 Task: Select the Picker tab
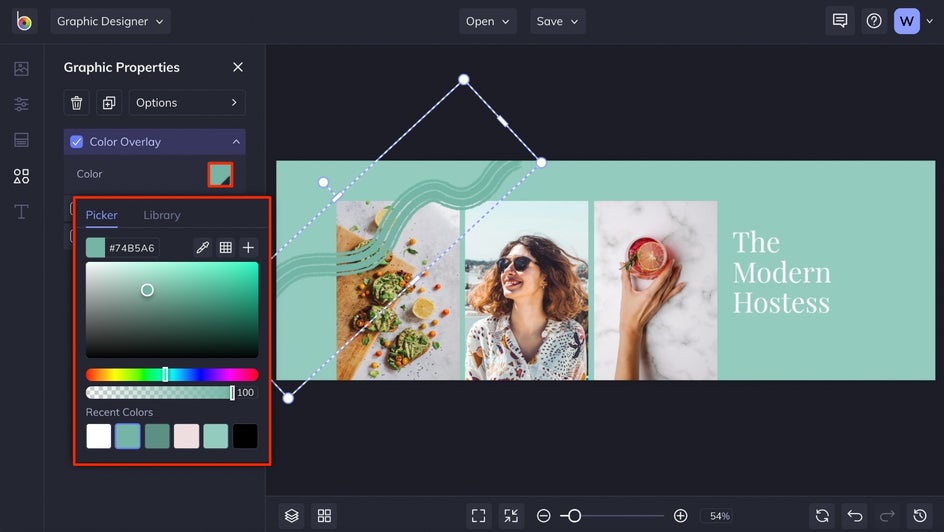tap(101, 215)
